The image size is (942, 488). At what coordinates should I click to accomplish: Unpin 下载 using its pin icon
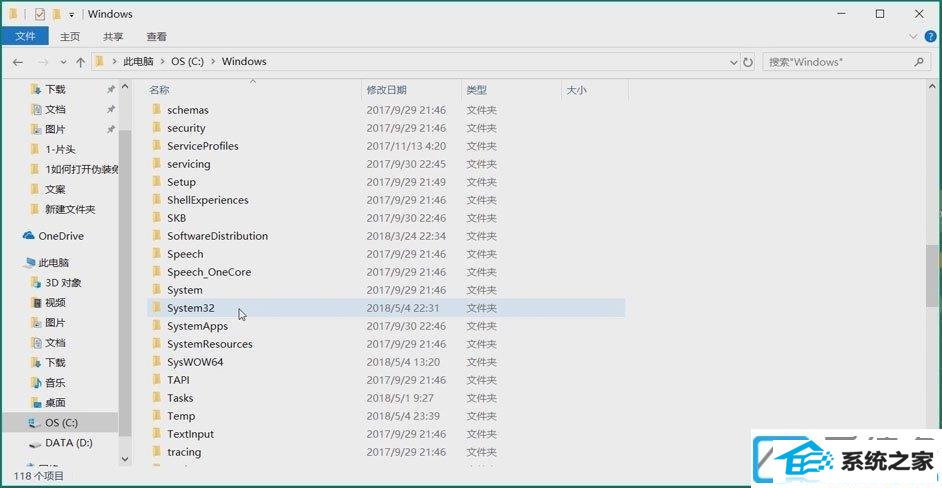point(111,90)
